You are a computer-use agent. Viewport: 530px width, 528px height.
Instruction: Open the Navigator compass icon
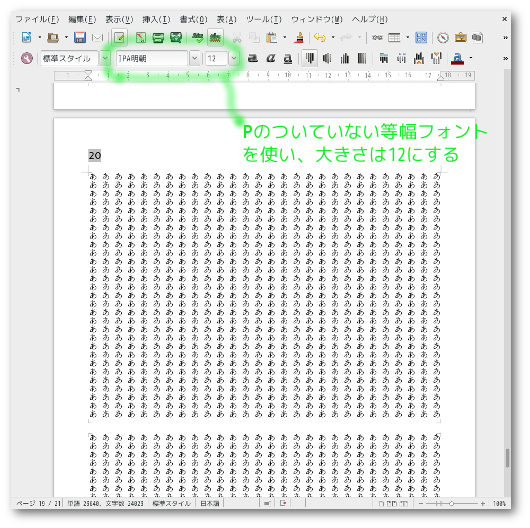[x=443, y=38]
